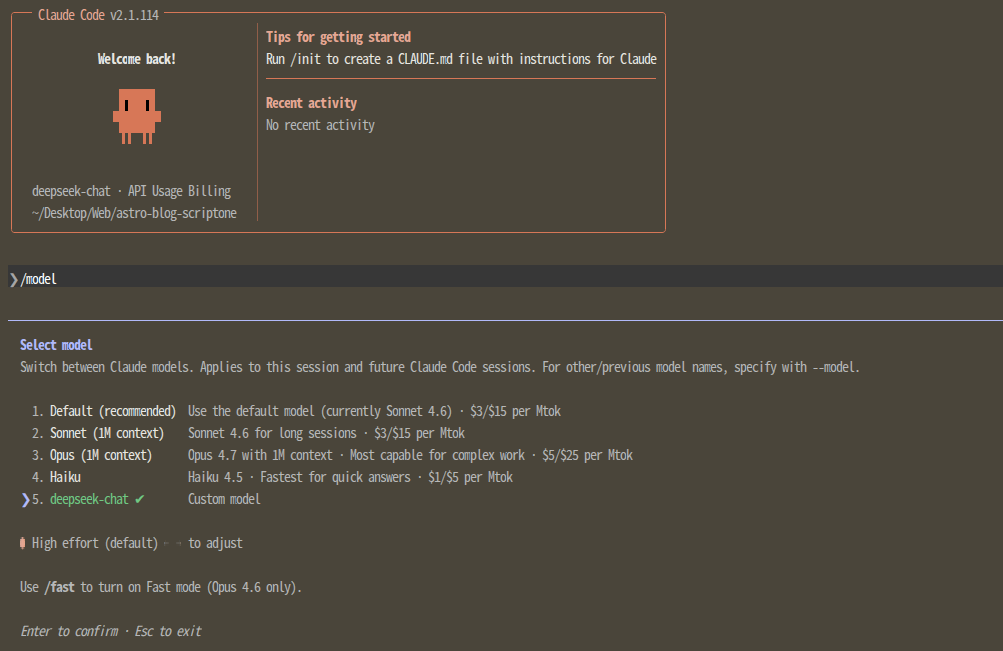Image resolution: width=1003 pixels, height=651 pixels.
Task: Click the ~/Desktop/Web/astro-blog-scriptone path
Action: (x=134, y=213)
